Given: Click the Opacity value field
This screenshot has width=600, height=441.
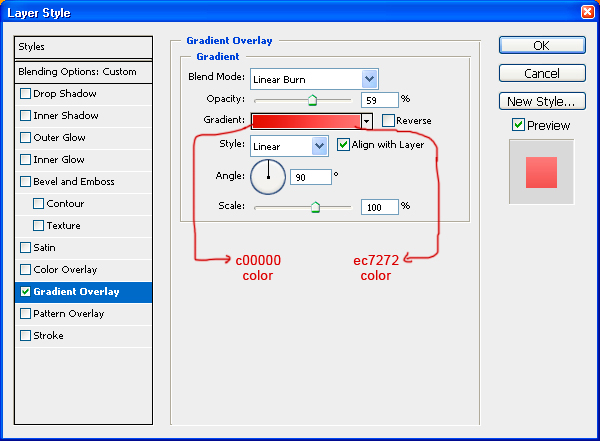Looking at the screenshot, I should [x=380, y=100].
